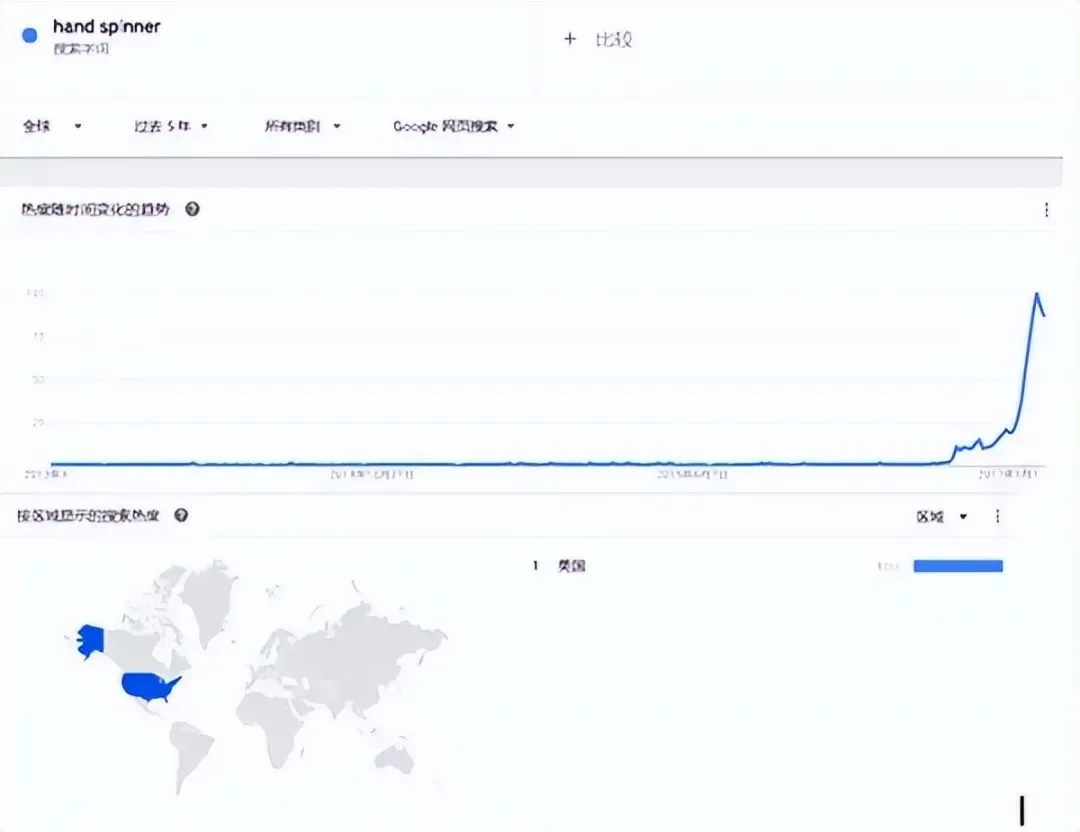Open the 所有类别 category dropdown
This screenshot has width=1080, height=832.
302,126
